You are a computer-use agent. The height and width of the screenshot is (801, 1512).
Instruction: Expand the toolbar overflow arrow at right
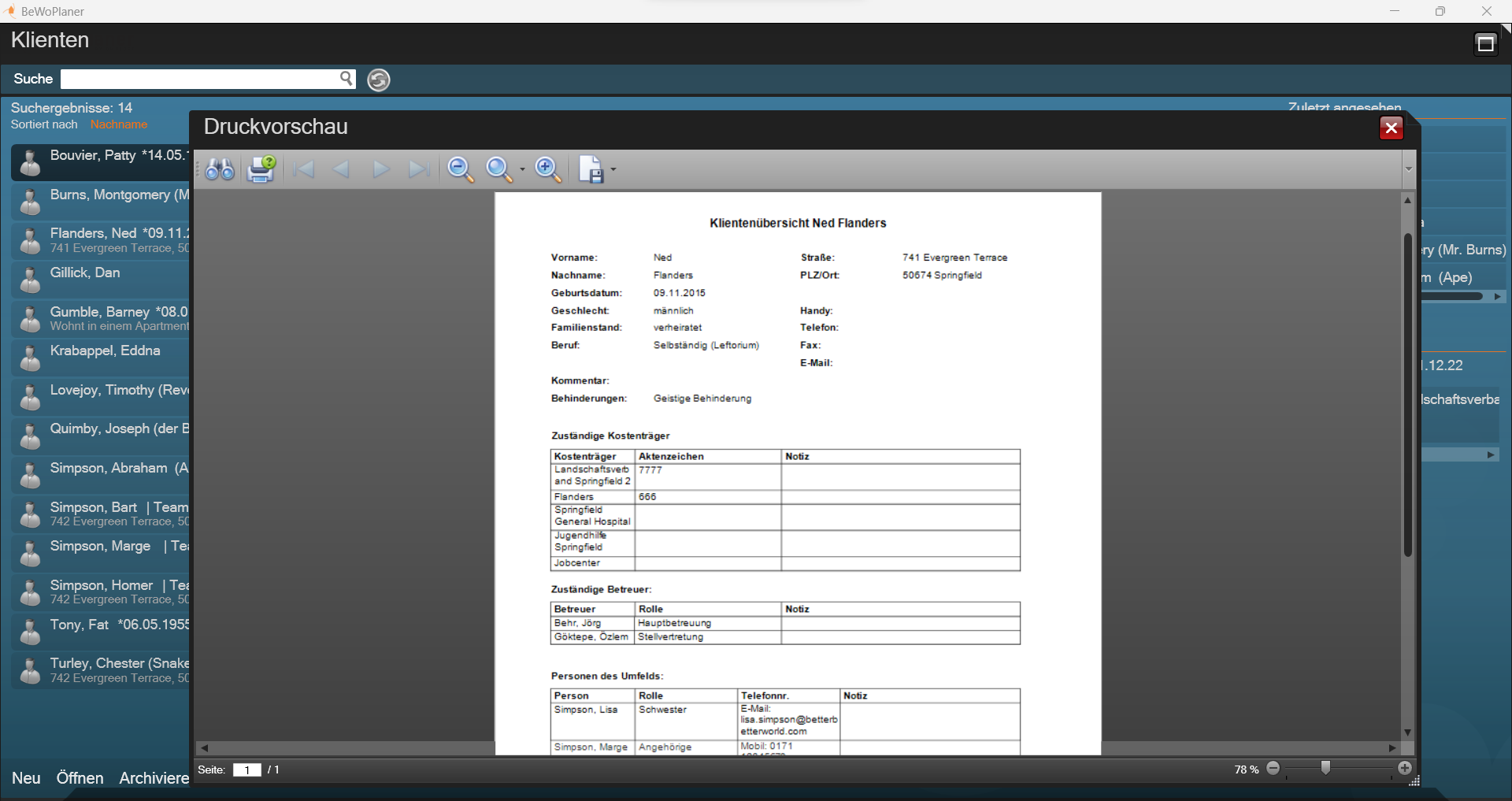click(x=1409, y=169)
